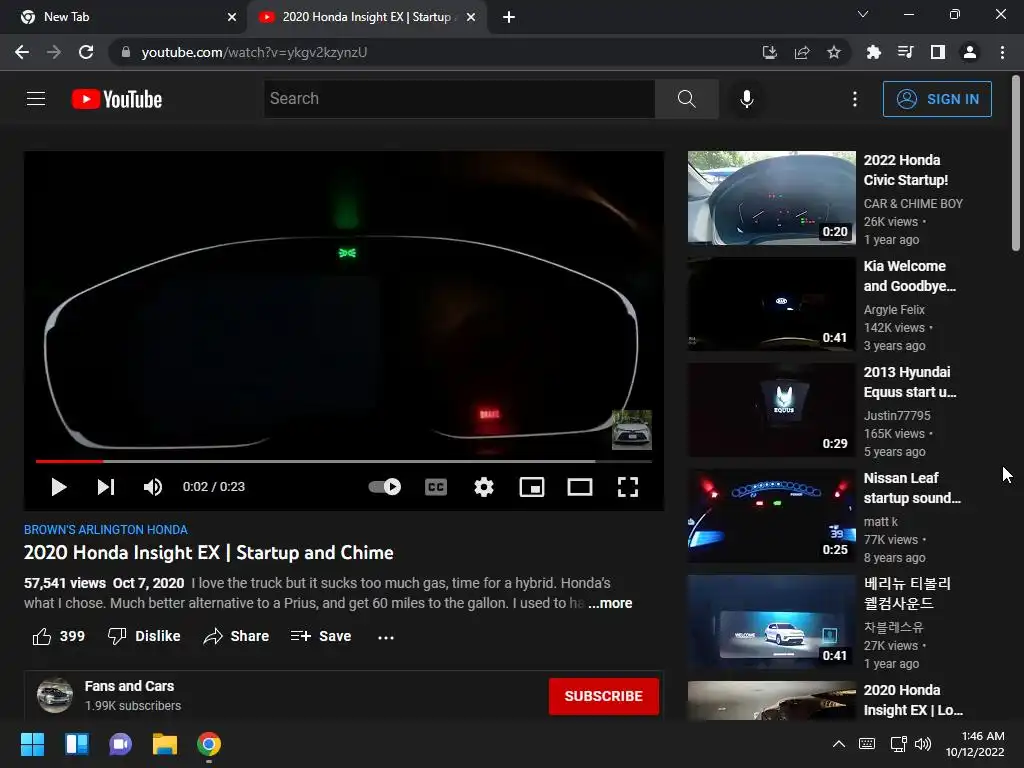Image resolution: width=1024 pixels, height=768 pixels.
Task: Subscribe to Fans and Cars
Action: (603, 696)
